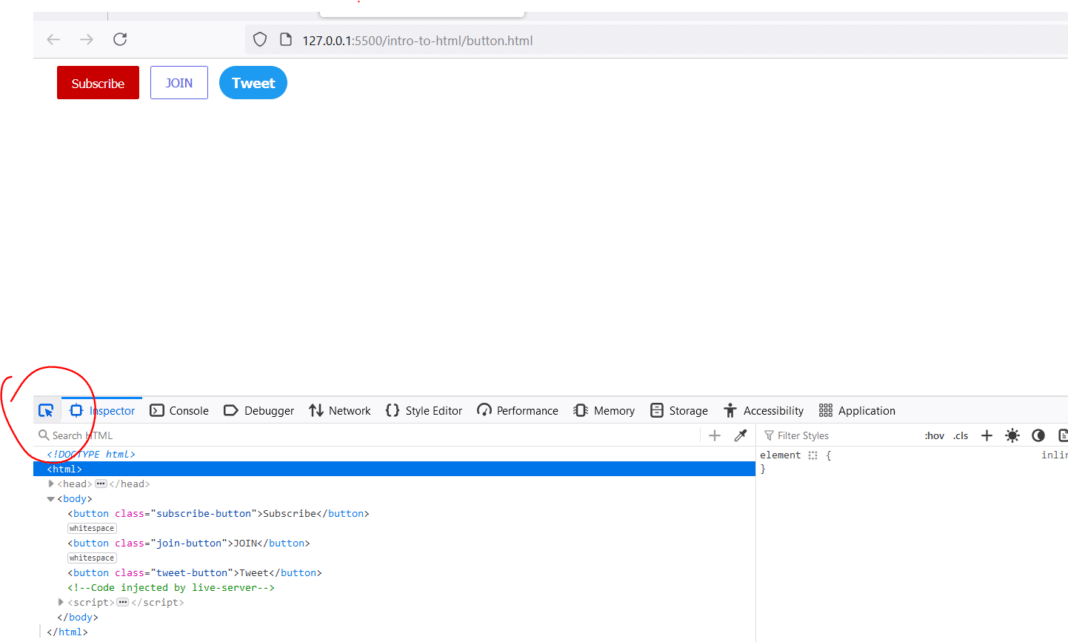Select live-server injected comment node

point(171,588)
